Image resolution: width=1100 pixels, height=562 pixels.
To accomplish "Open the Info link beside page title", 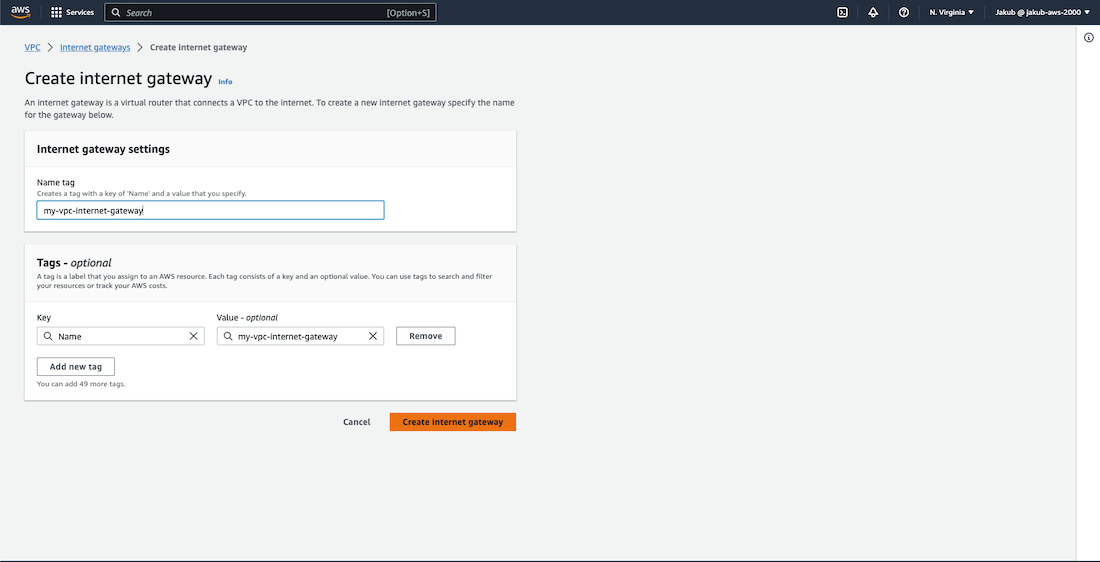I will 225,82.
